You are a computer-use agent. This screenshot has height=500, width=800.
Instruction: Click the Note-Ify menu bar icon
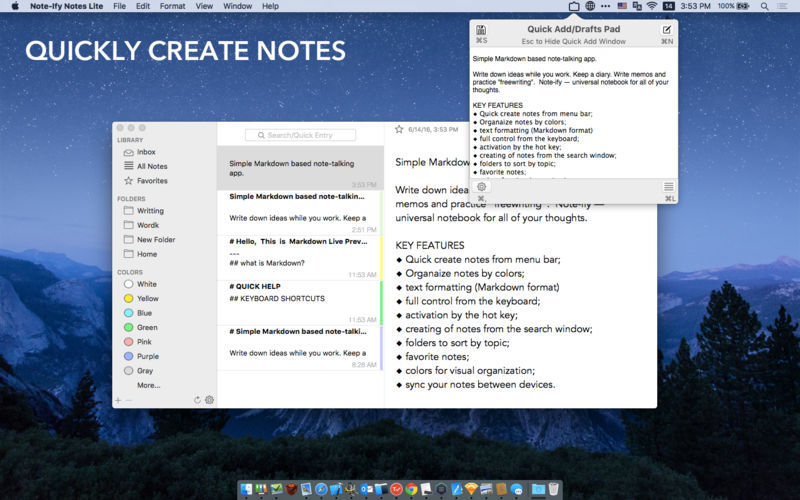click(573, 6)
